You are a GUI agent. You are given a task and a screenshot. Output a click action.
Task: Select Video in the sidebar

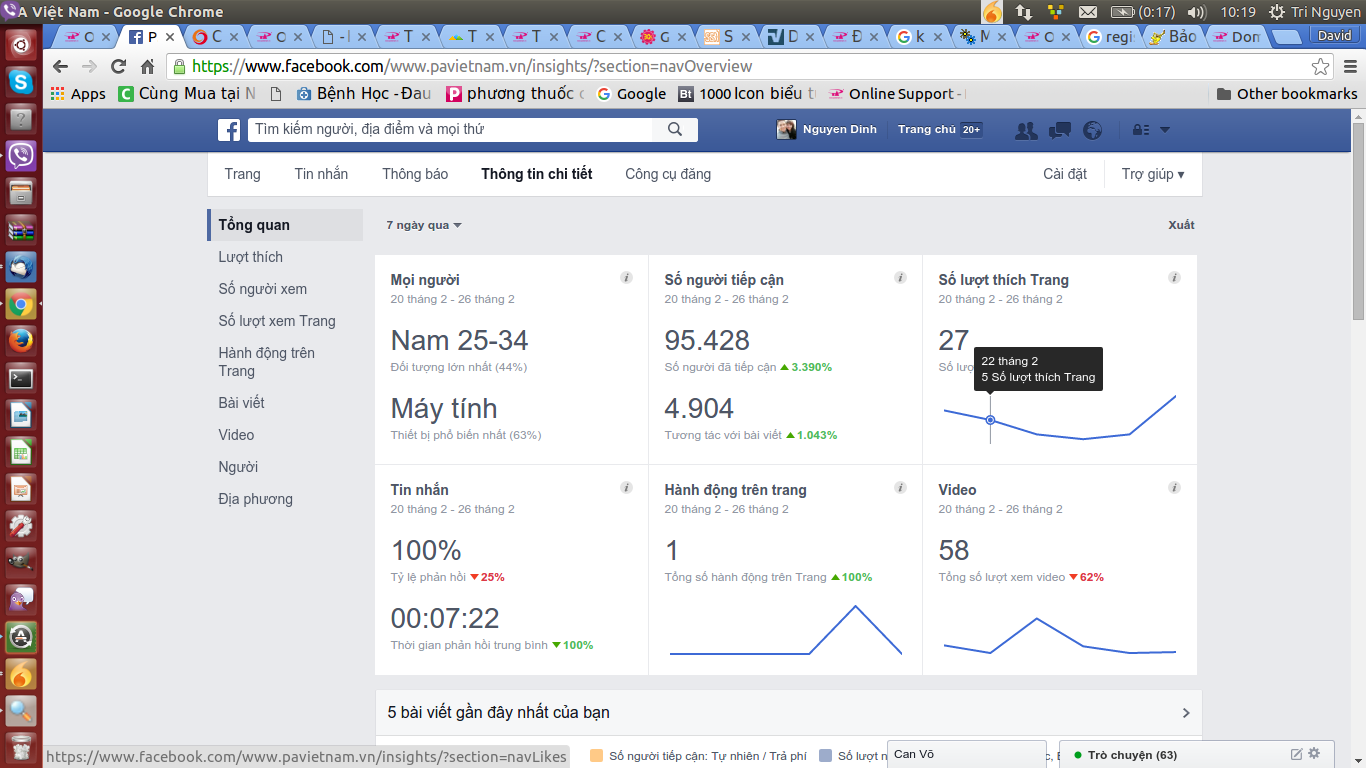pos(236,435)
